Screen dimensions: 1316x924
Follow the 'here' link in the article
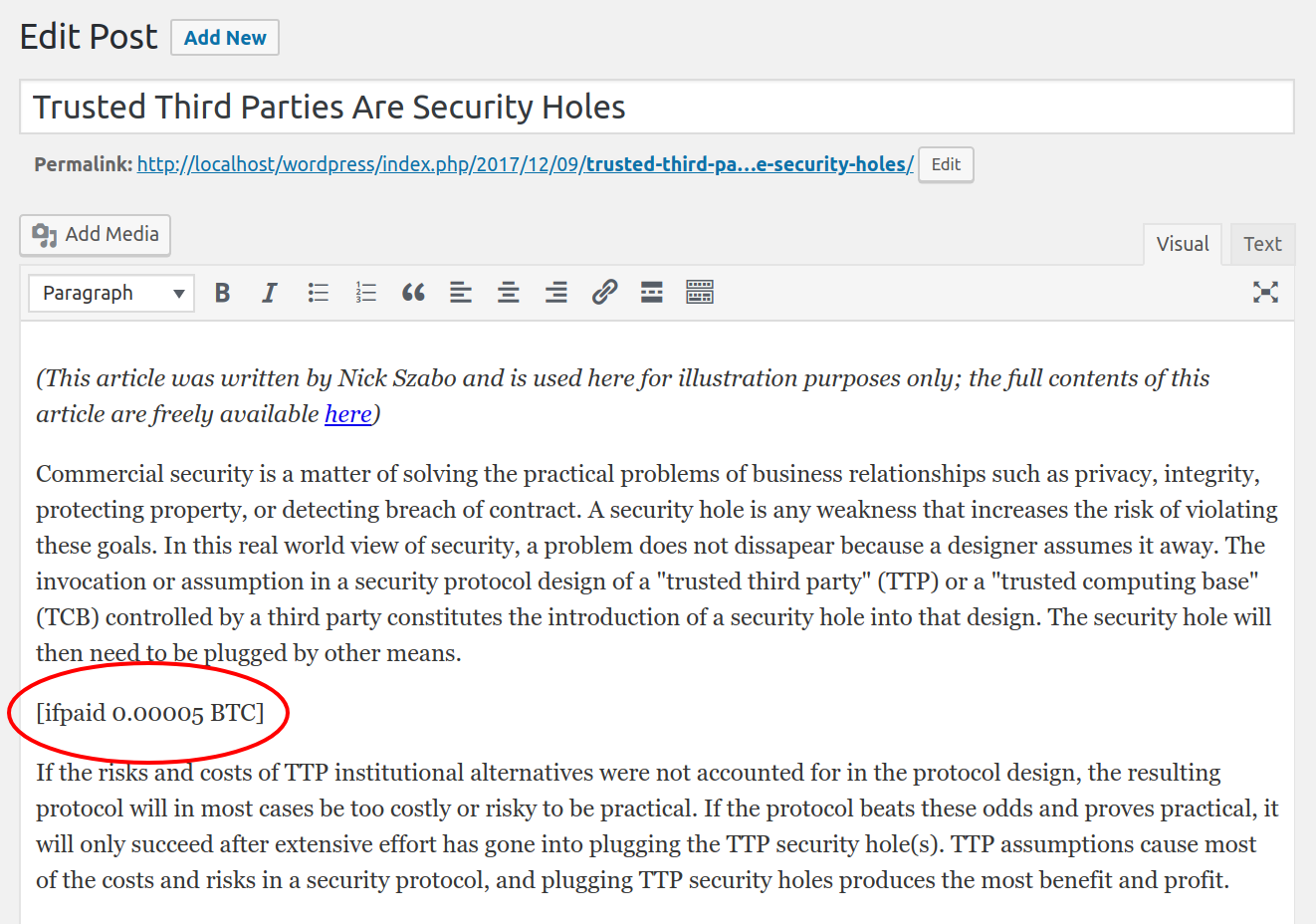348,414
